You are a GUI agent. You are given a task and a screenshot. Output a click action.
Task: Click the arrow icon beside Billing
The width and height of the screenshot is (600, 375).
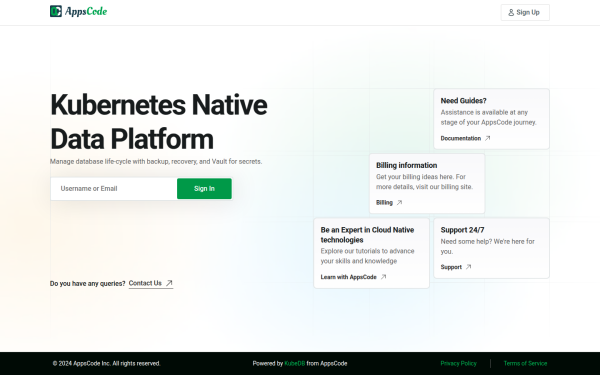tap(399, 203)
